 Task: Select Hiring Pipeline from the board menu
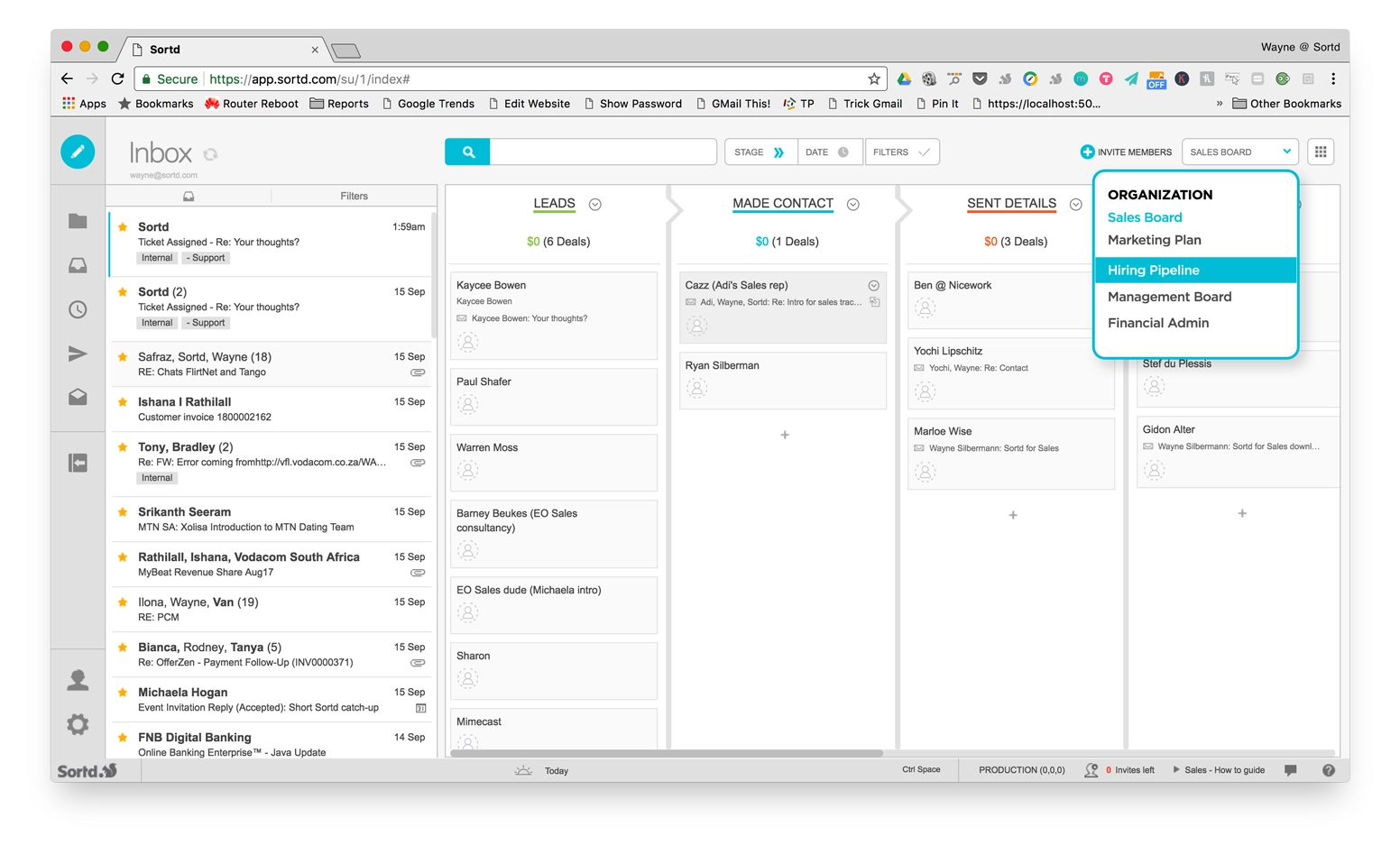point(1153,271)
